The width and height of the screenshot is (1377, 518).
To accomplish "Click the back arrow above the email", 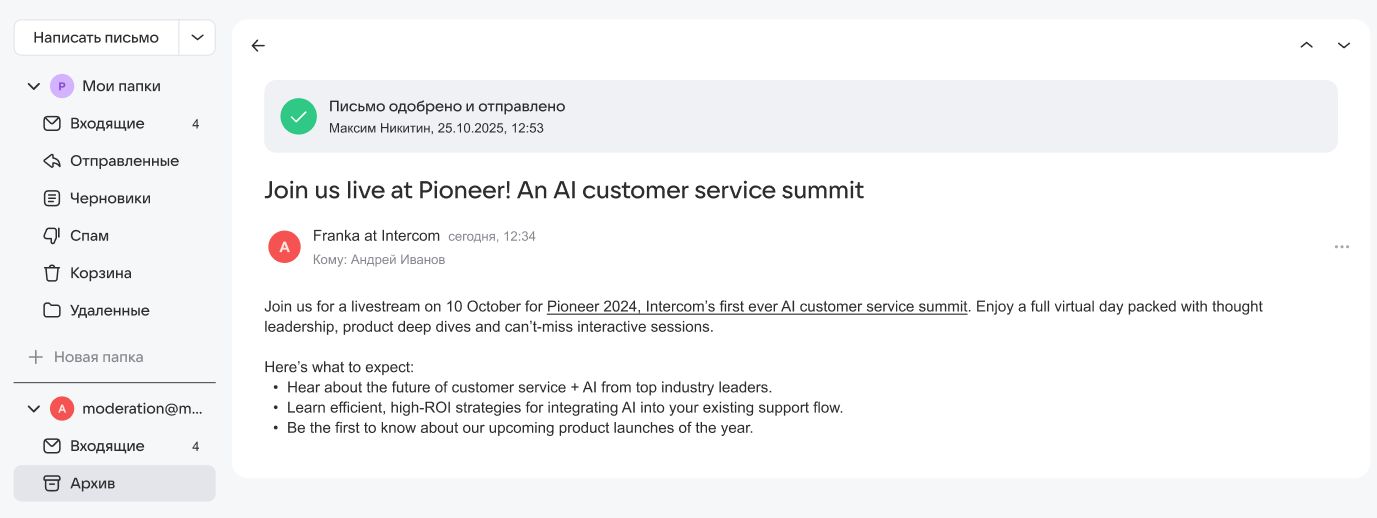I will [x=258, y=46].
